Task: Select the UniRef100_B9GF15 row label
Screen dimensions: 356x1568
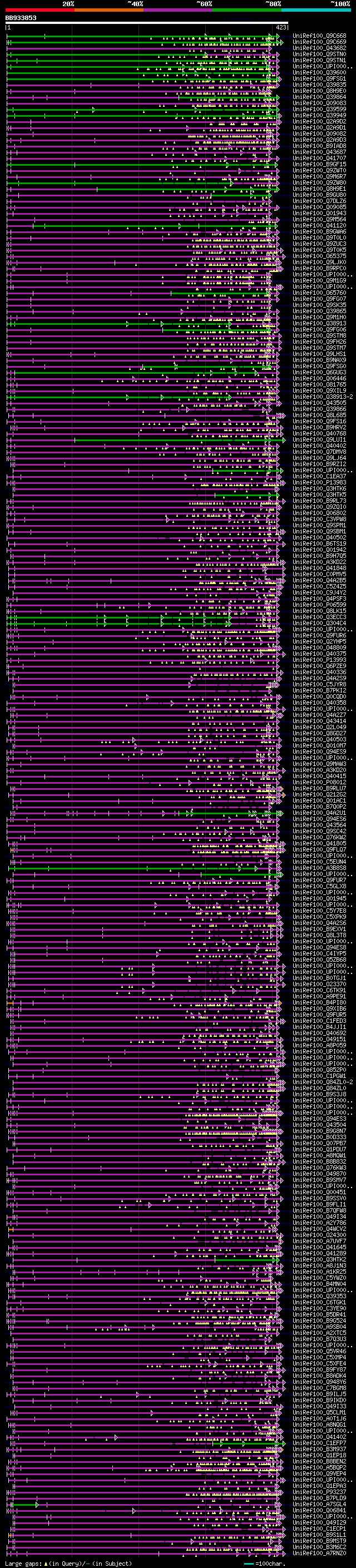Action: [319, 164]
